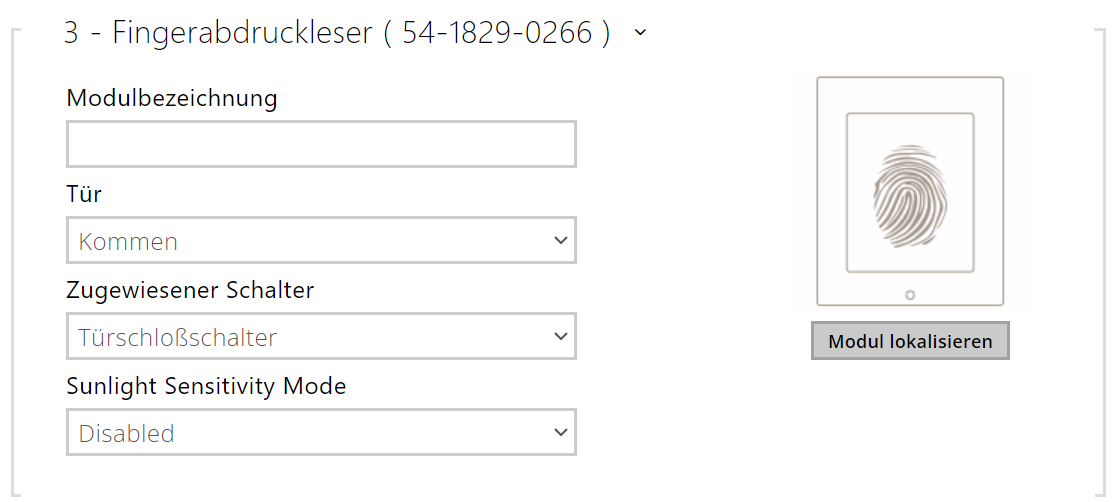This screenshot has width=1117, height=502.
Task: Click the small circle below the fingerprint sensor
Action: point(909,295)
